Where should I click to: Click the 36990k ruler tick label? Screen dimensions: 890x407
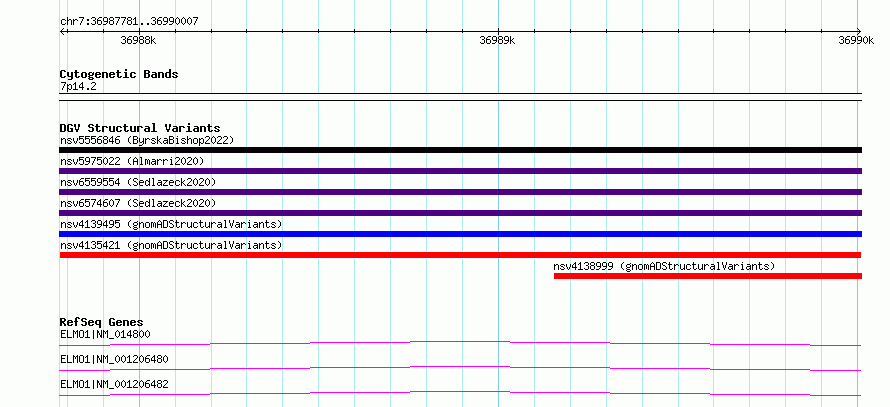click(x=856, y=40)
